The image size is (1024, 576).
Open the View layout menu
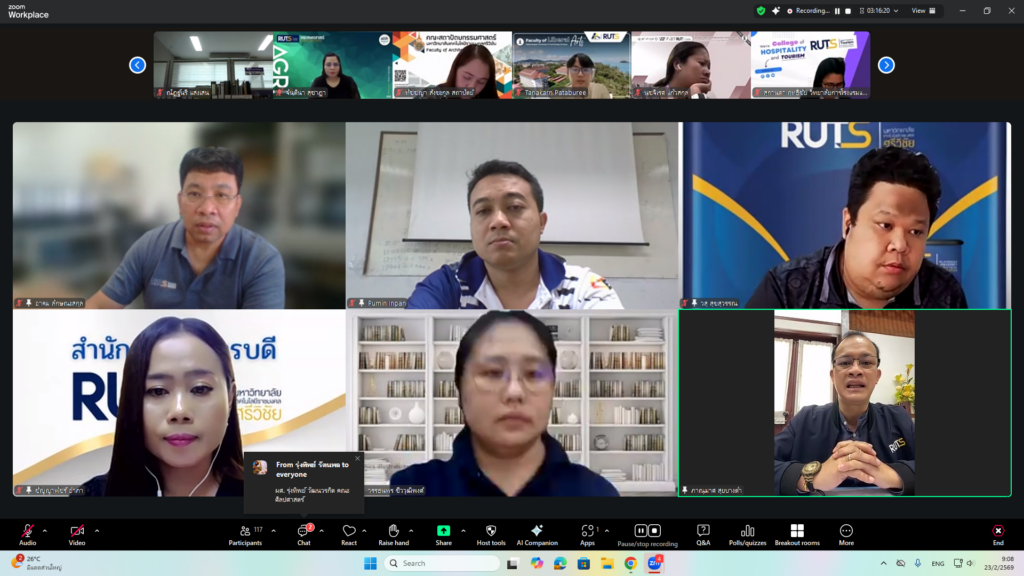(923, 11)
